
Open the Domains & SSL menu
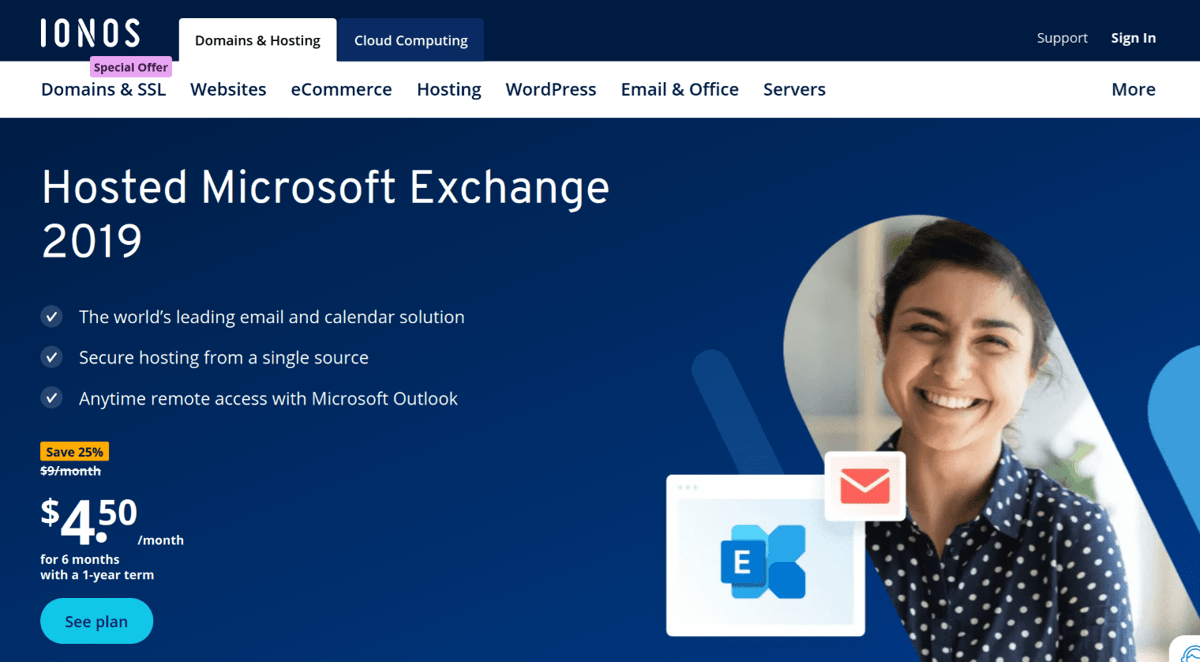coord(103,89)
